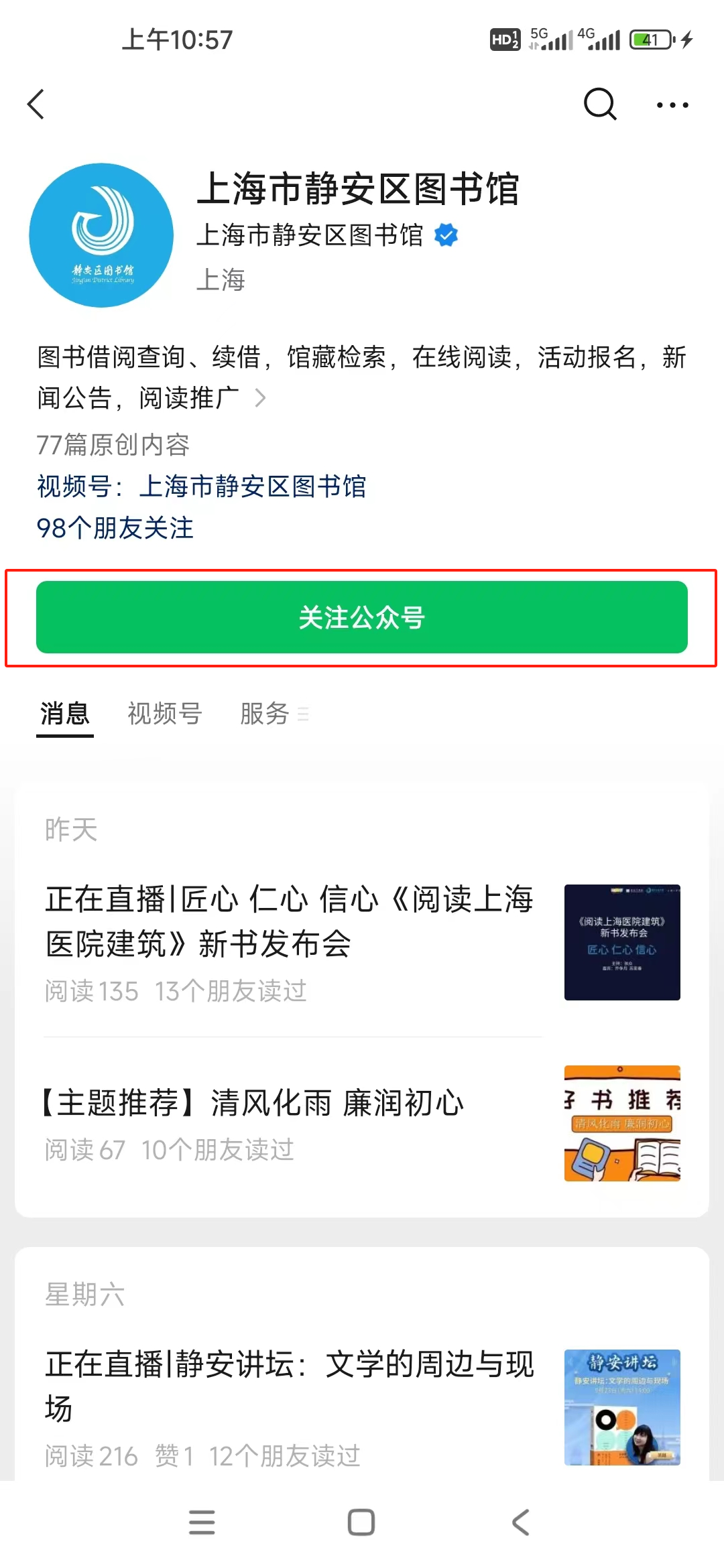Tap the blue verified badge icon

click(446, 235)
